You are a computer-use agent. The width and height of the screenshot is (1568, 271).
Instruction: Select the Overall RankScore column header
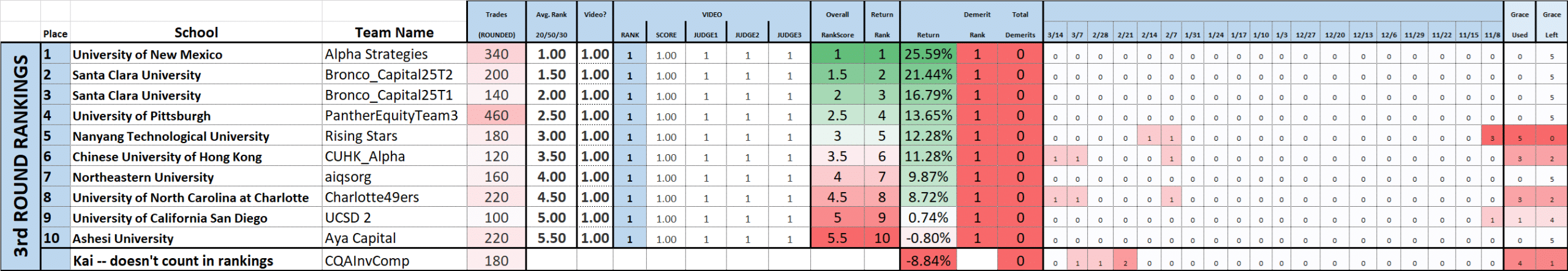(837, 24)
